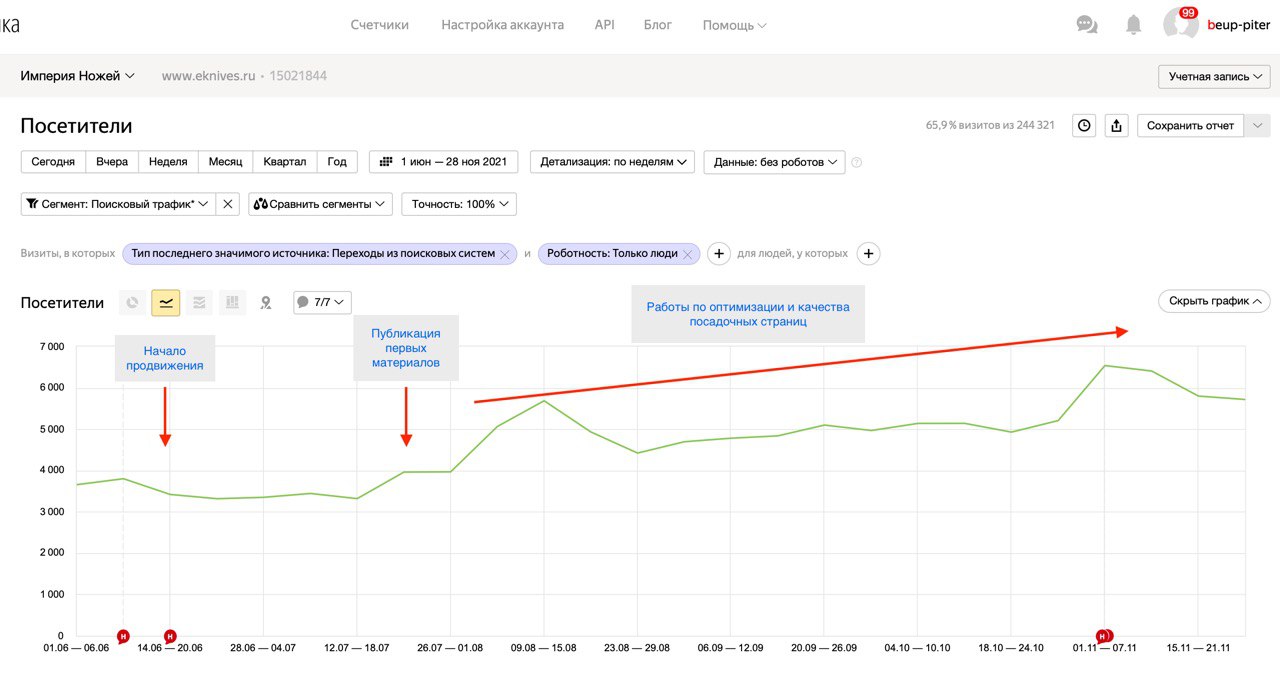Remove the Тип последнего значимого источника filter
Image resolution: width=1280 pixels, height=681 pixels.
pyautogui.click(x=505, y=254)
